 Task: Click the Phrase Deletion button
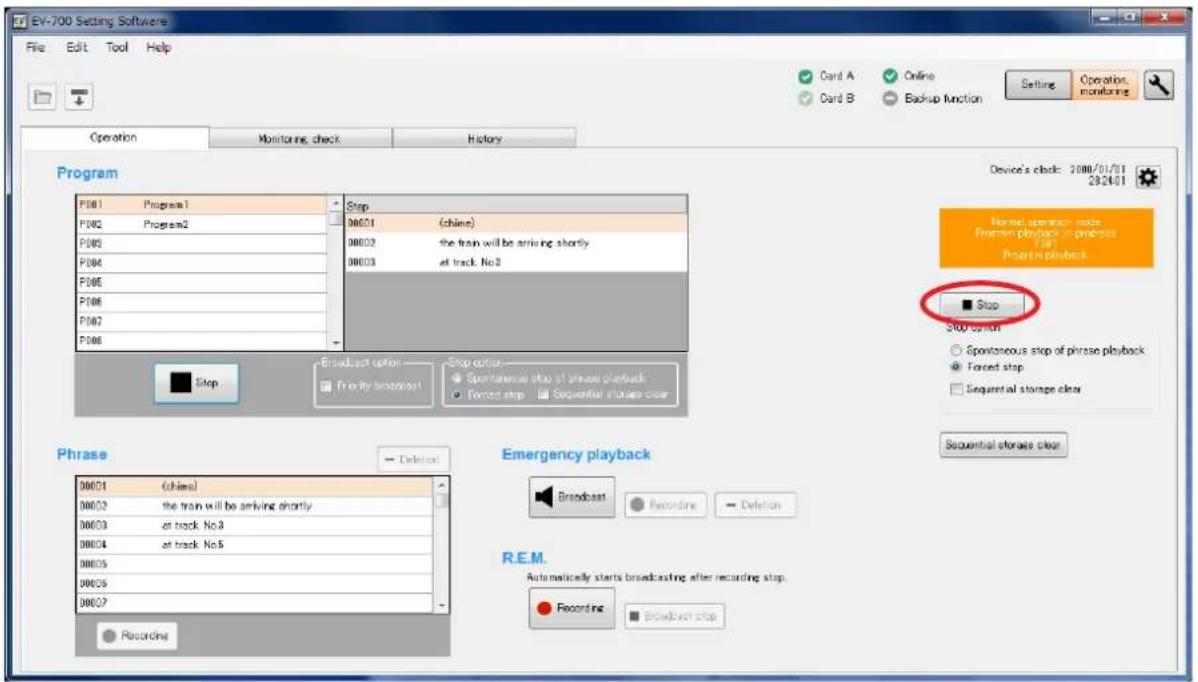pos(413,459)
